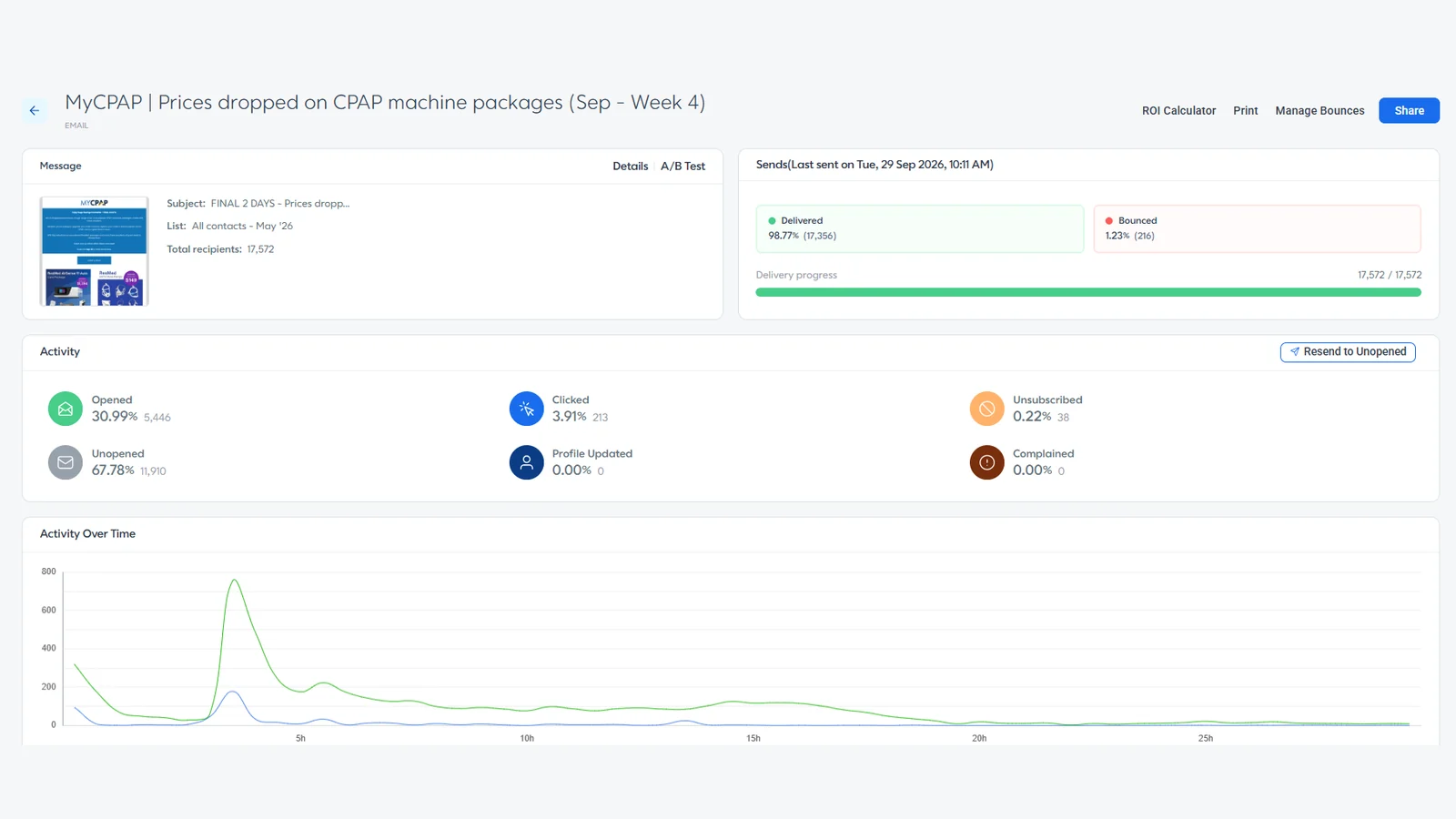
Task: Click the Clicked rate 3.91%
Action: [x=570, y=417]
